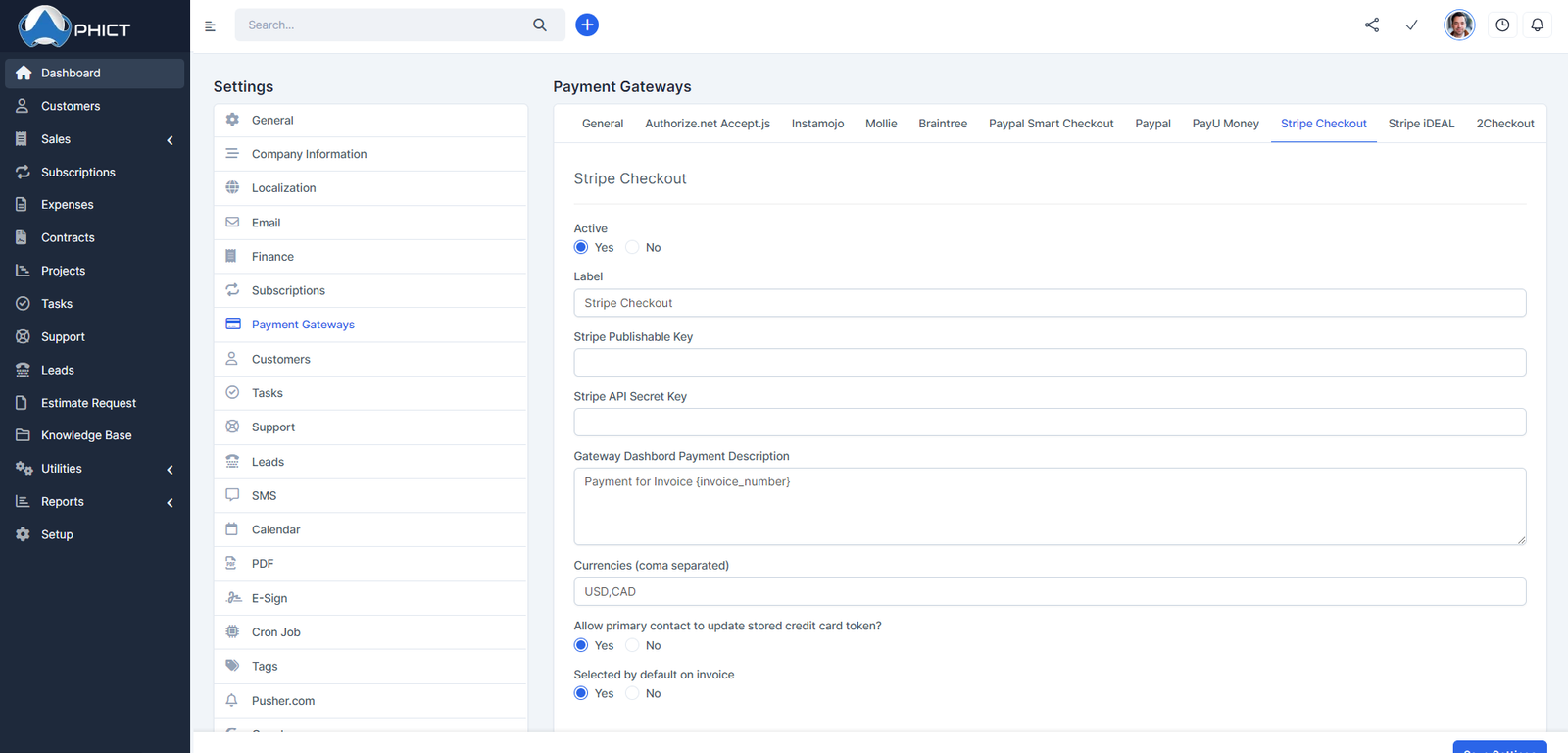Open Finance settings

point(370,257)
